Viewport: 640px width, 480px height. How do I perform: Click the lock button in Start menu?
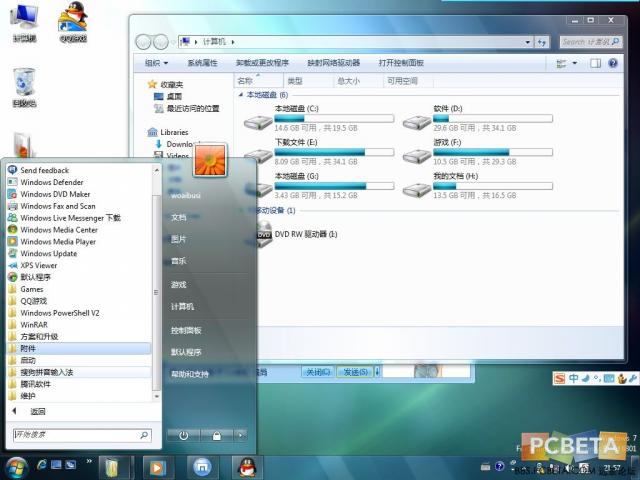coord(216,435)
